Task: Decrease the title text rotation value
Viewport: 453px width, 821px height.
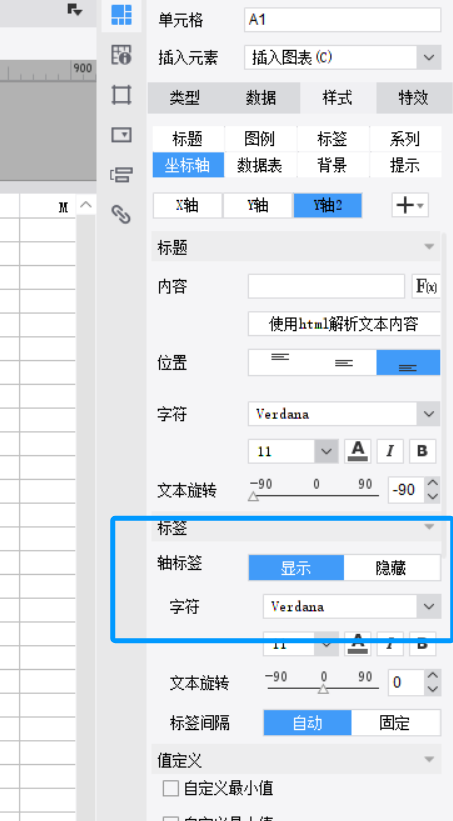Action: [x=433, y=497]
